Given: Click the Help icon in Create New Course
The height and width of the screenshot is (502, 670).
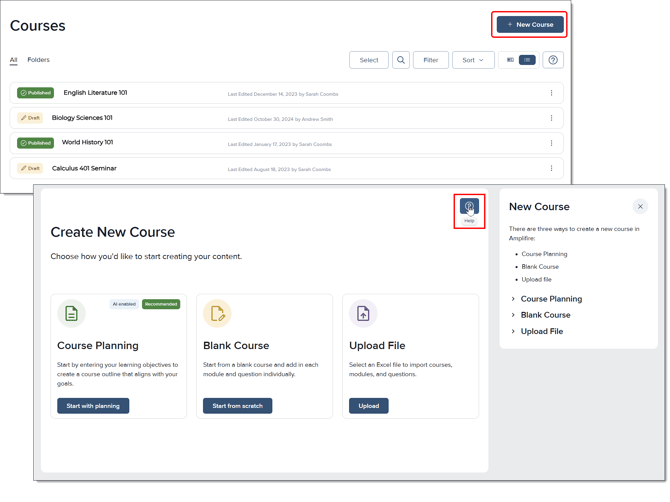Looking at the screenshot, I should tap(469, 206).
